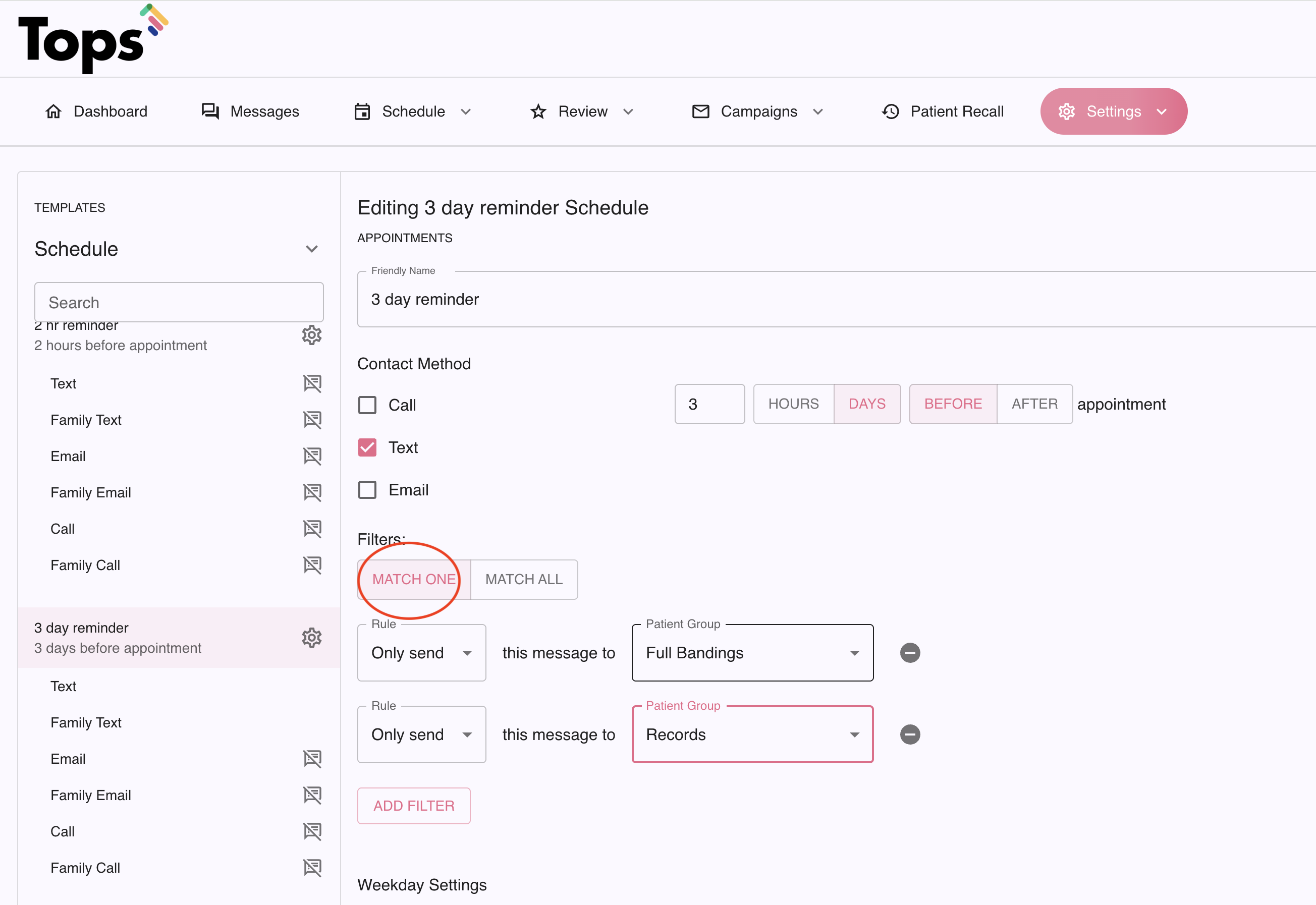The width and height of the screenshot is (1316, 905).
Task: Remove the Records filter row
Action: 910,734
